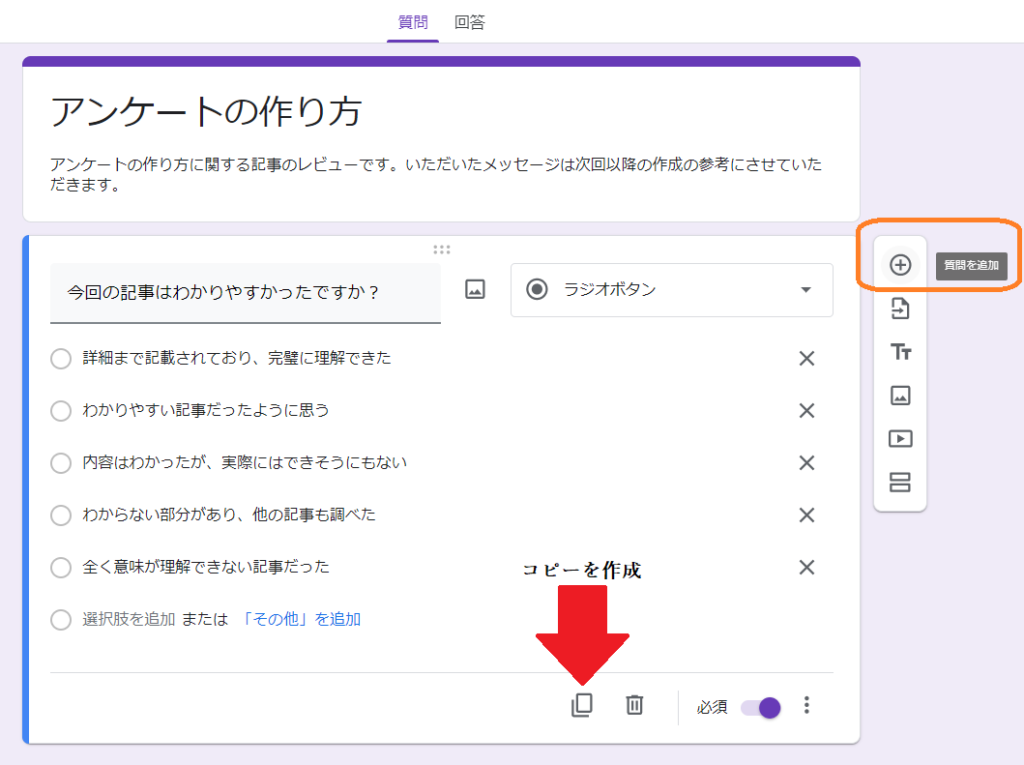Delete the question using the trash icon
This screenshot has width=1024, height=765.
(635, 705)
